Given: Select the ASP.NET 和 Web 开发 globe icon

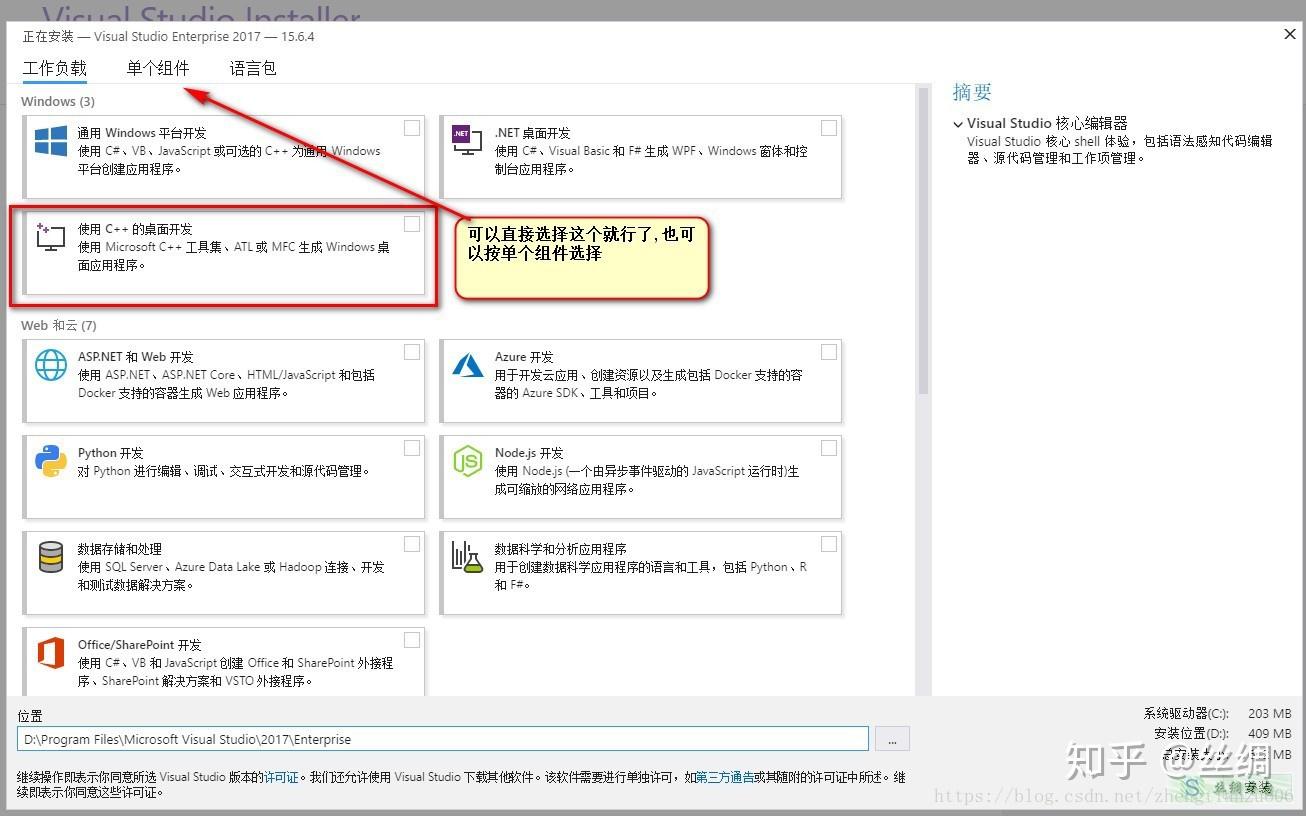Looking at the screenshot, I should tap(50, 364).
